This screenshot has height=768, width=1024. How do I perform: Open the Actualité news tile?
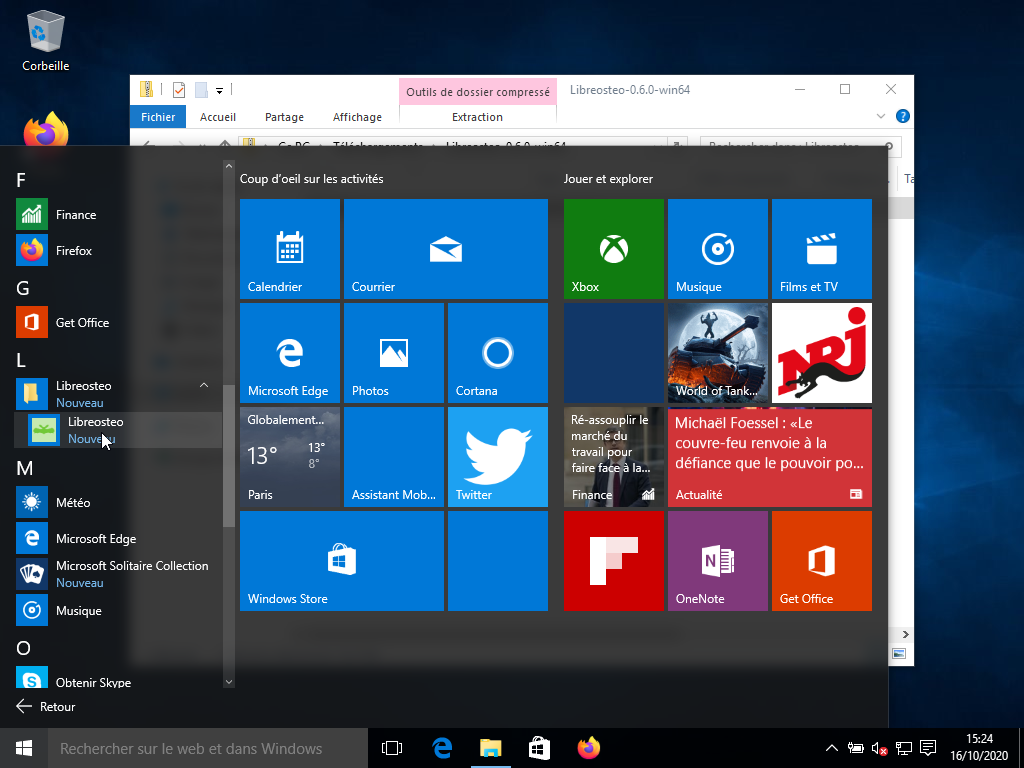769,456
